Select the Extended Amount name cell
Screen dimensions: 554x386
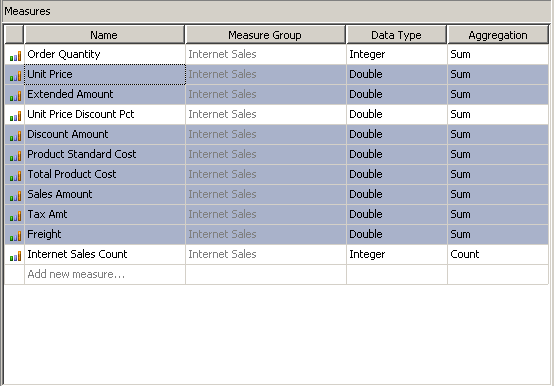coord(105,94)
